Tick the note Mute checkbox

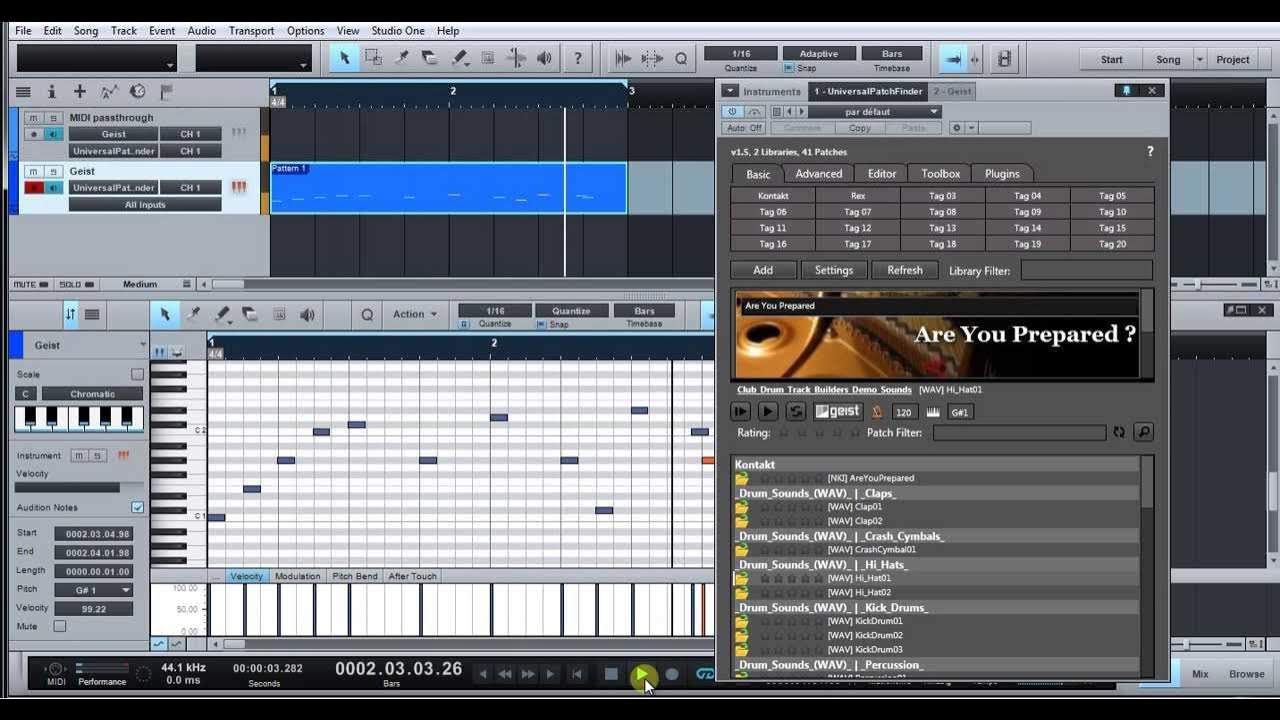tap(60, 626)
